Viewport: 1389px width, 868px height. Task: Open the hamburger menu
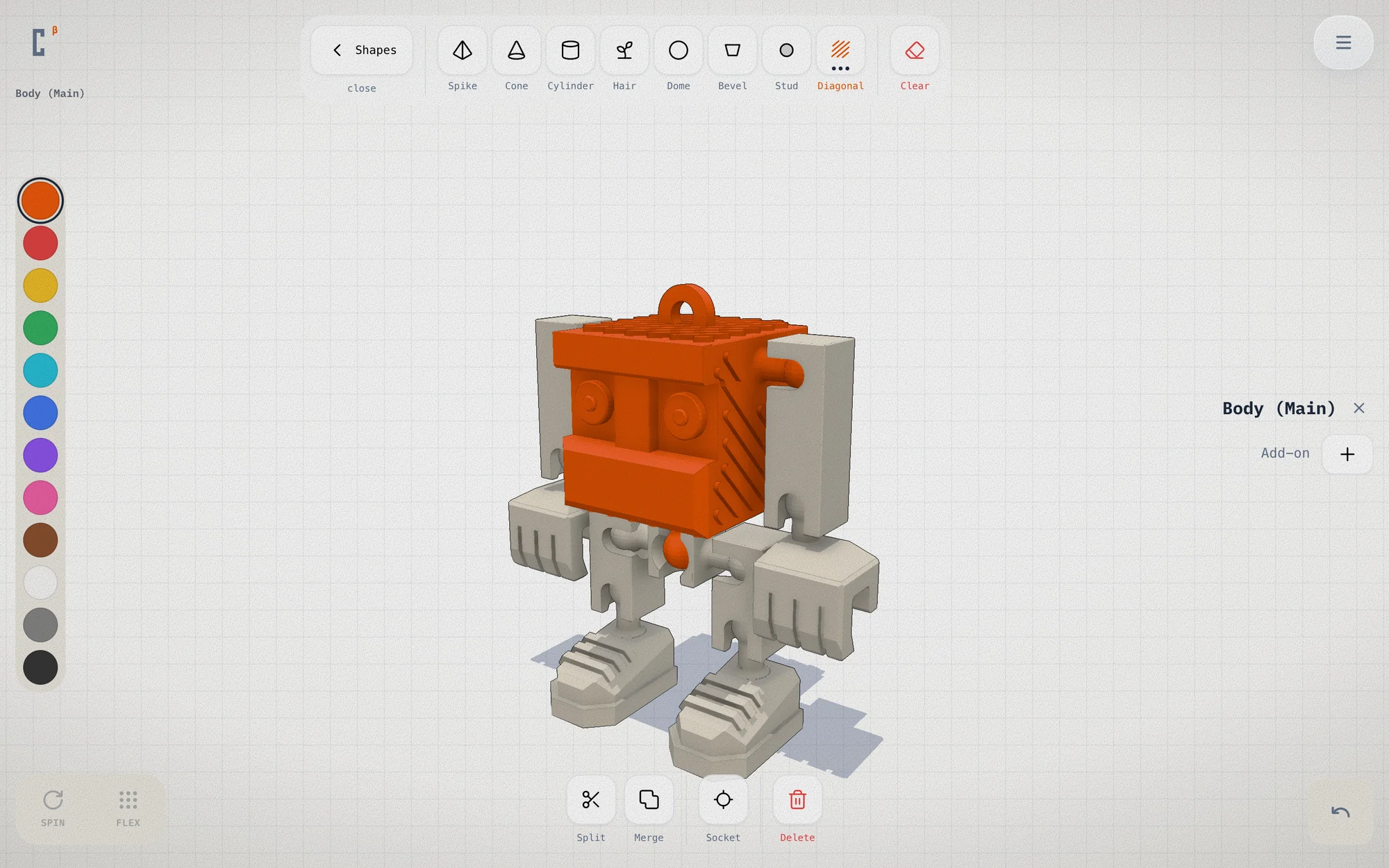point(1343,42)
